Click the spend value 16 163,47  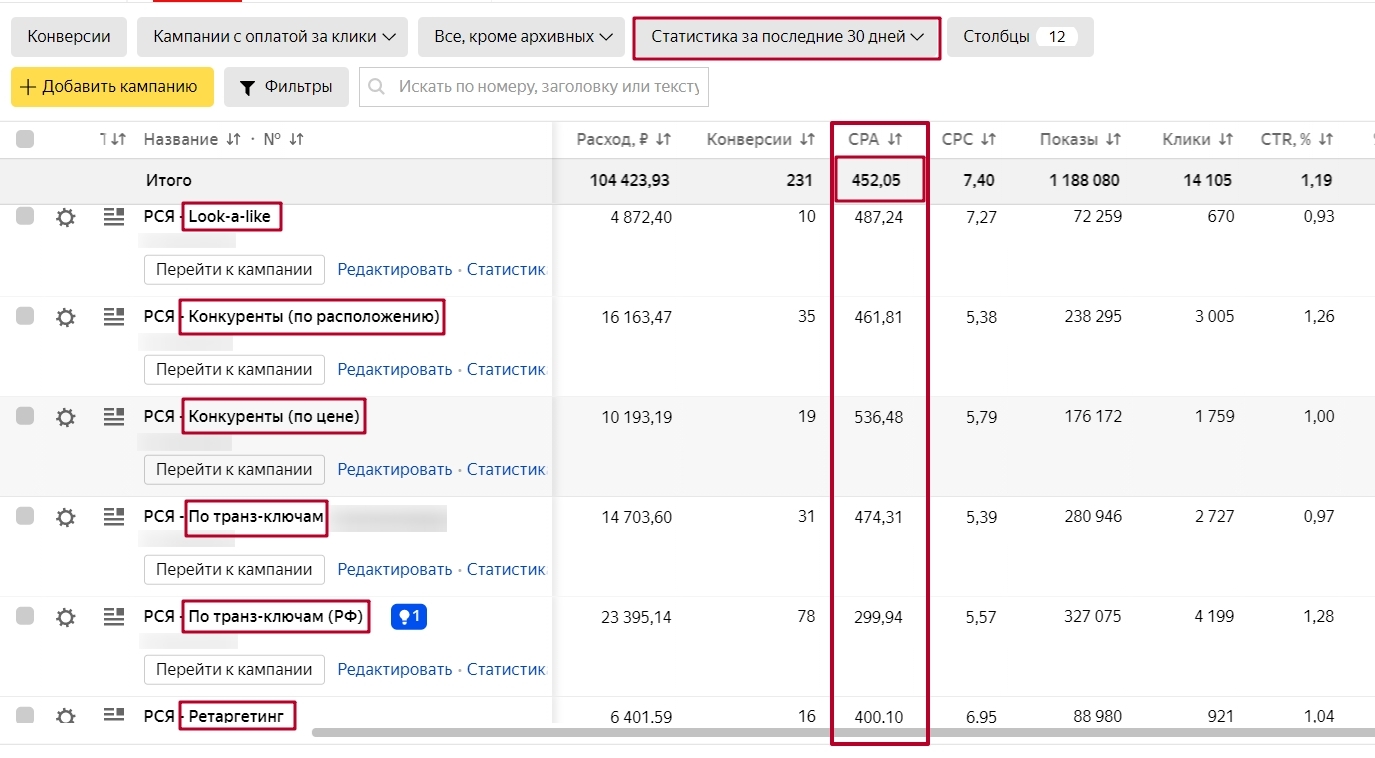coord(637,317)
